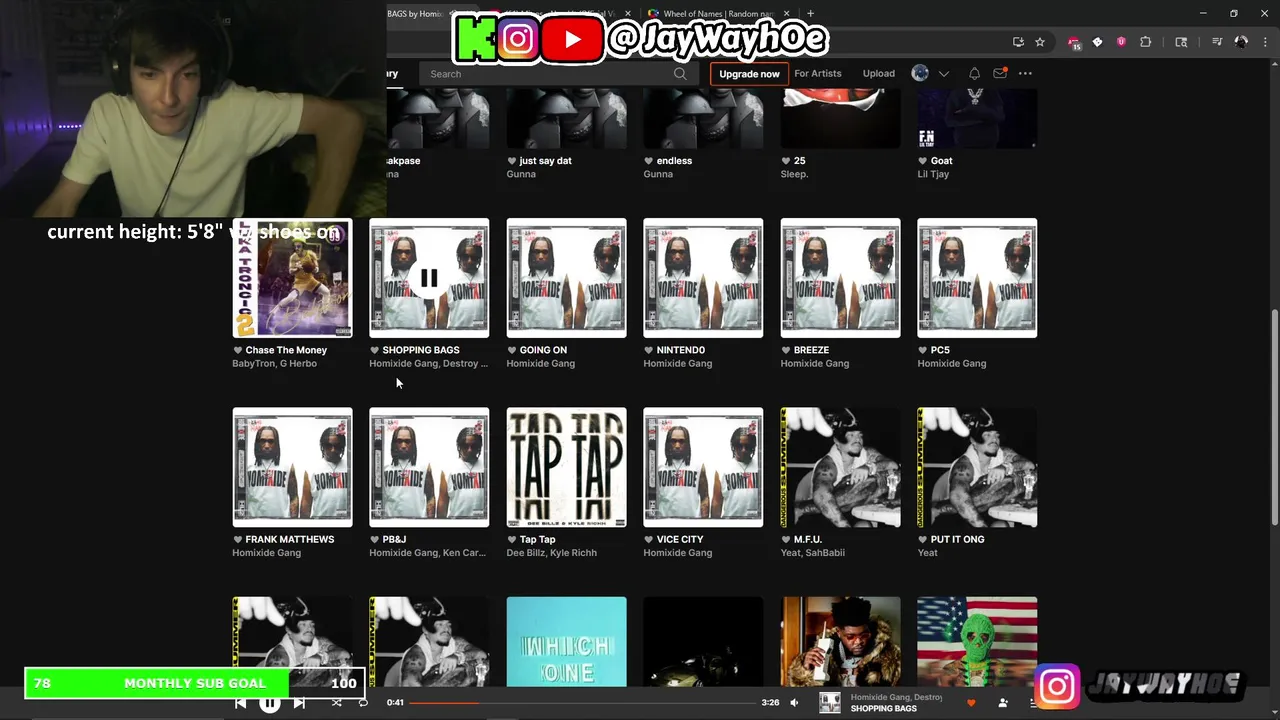Open the BREEZE track title

(x=811, y=350)
